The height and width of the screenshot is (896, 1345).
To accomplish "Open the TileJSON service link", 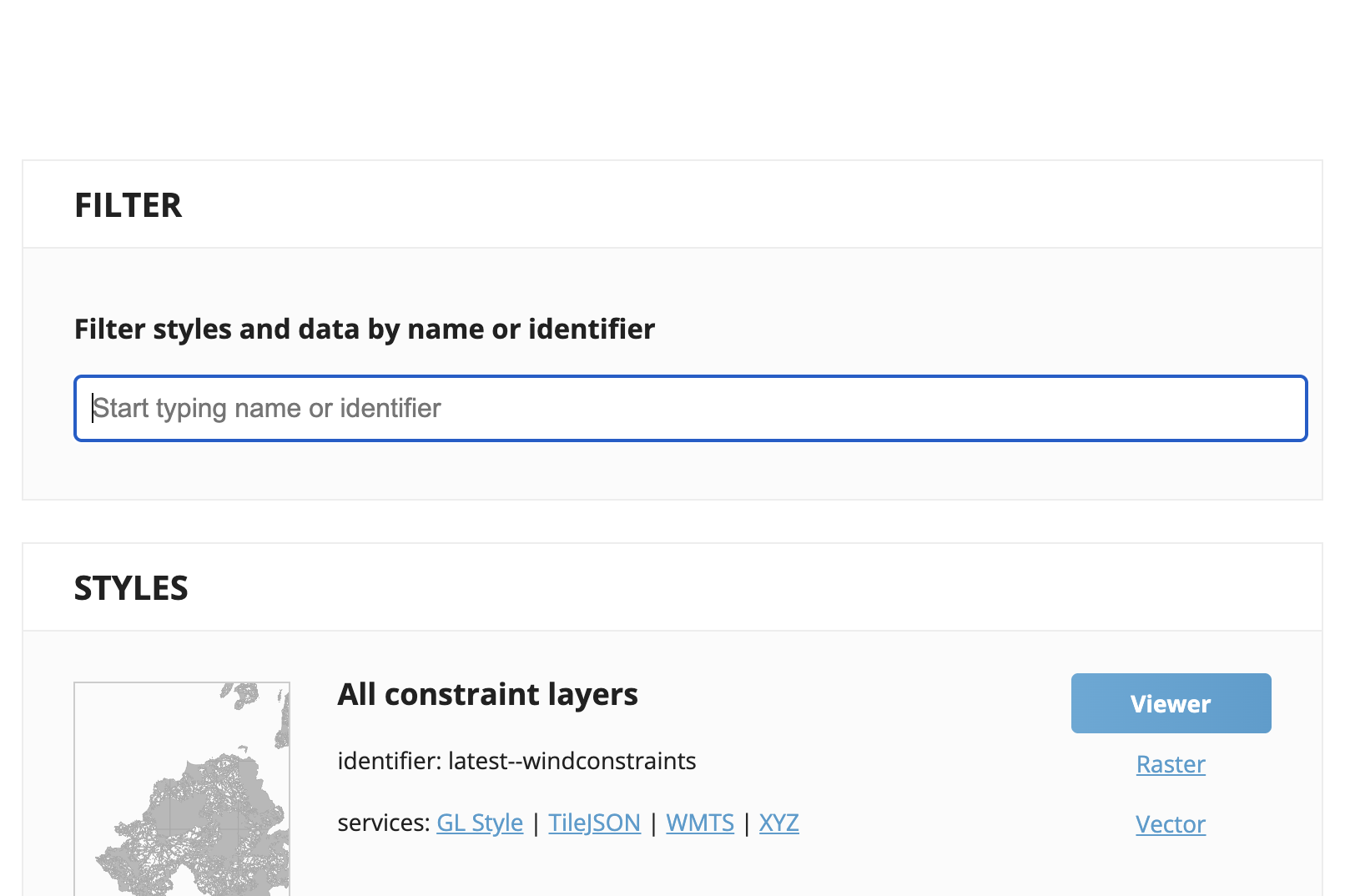I will tap(594, 823).
